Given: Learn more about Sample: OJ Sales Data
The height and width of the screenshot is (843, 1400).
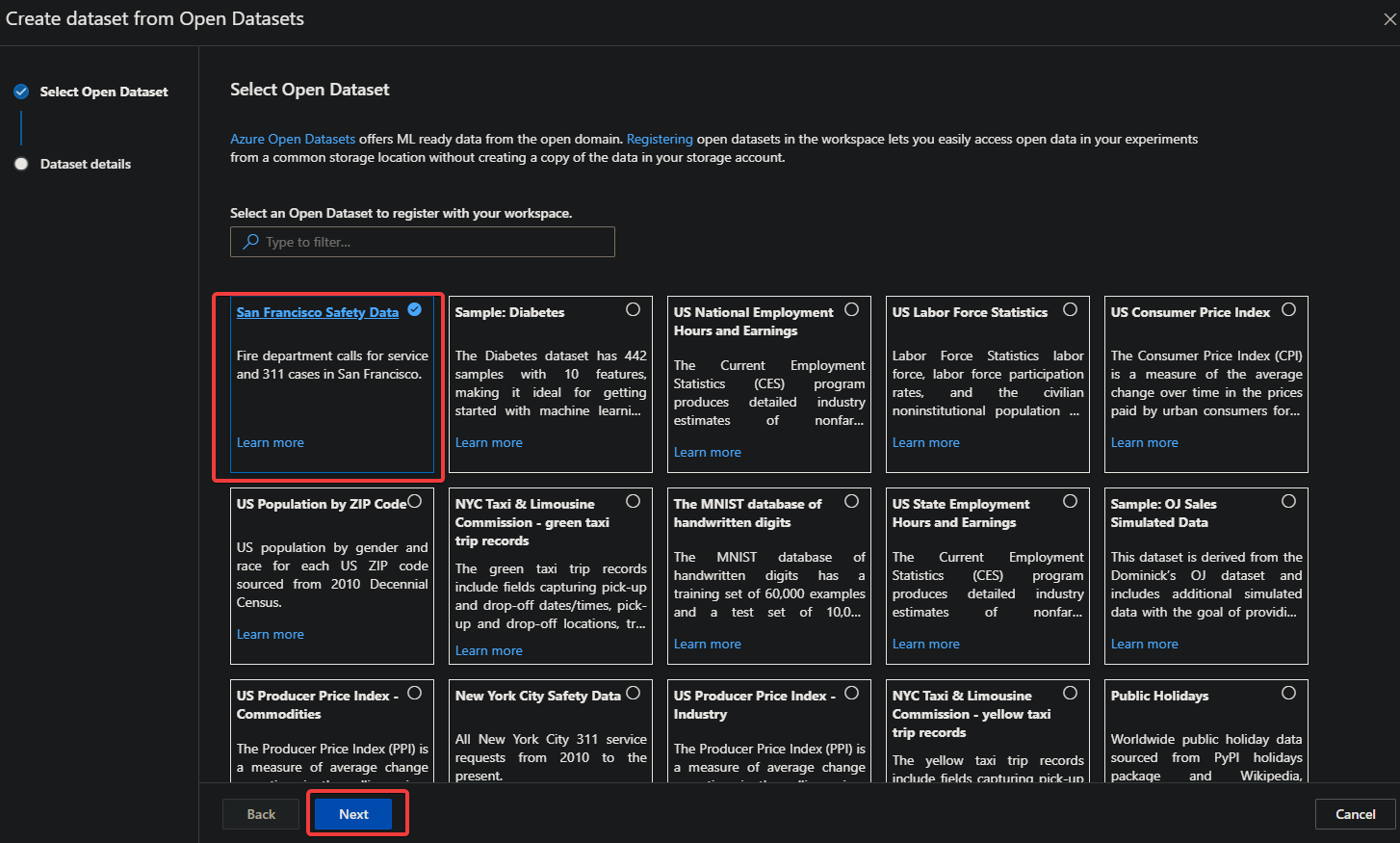Looking at the screenshot, I should pos(1145,644).
